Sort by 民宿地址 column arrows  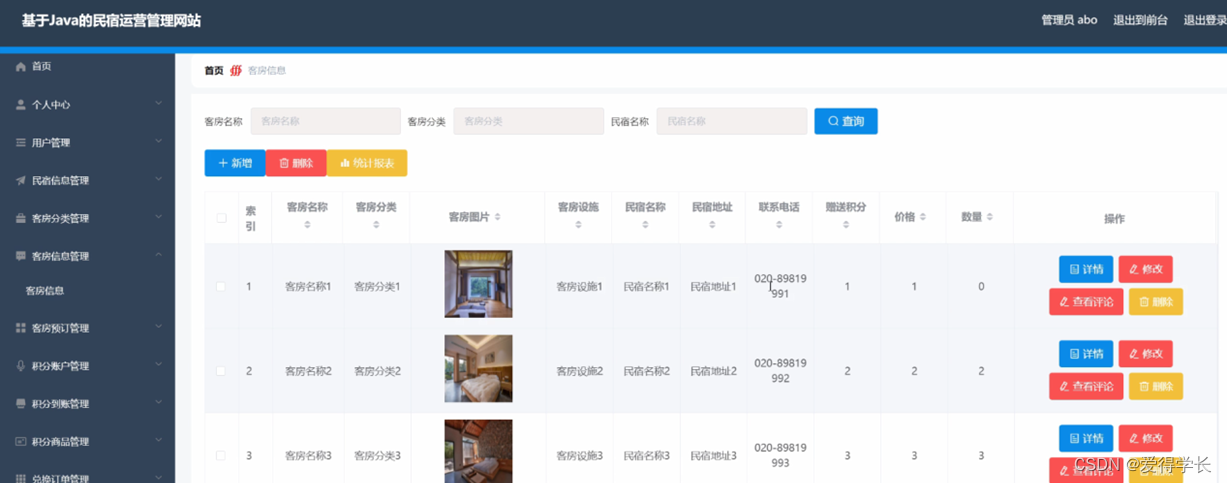(x=712, y=225)
